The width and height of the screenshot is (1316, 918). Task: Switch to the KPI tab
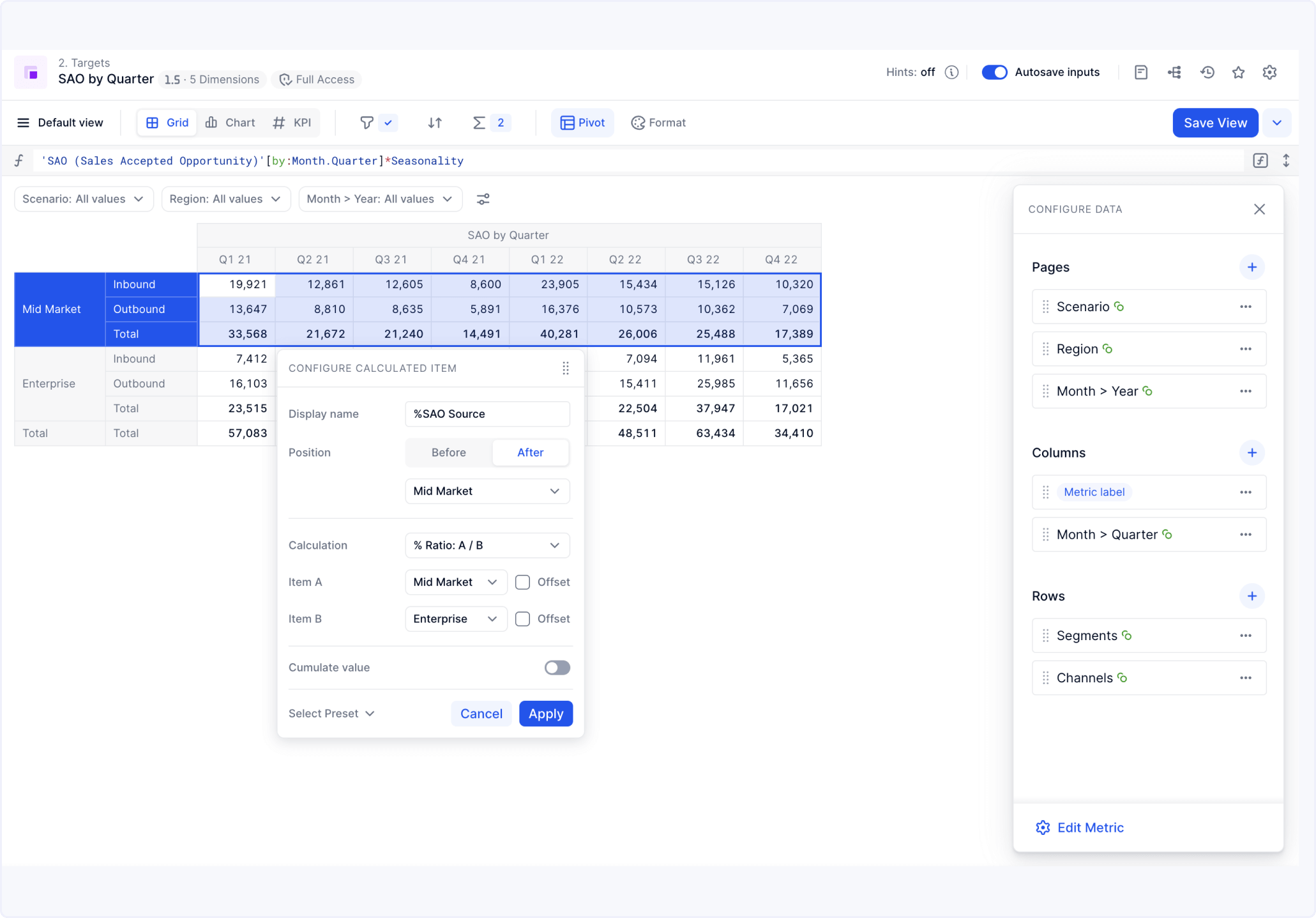click(292, 123)
